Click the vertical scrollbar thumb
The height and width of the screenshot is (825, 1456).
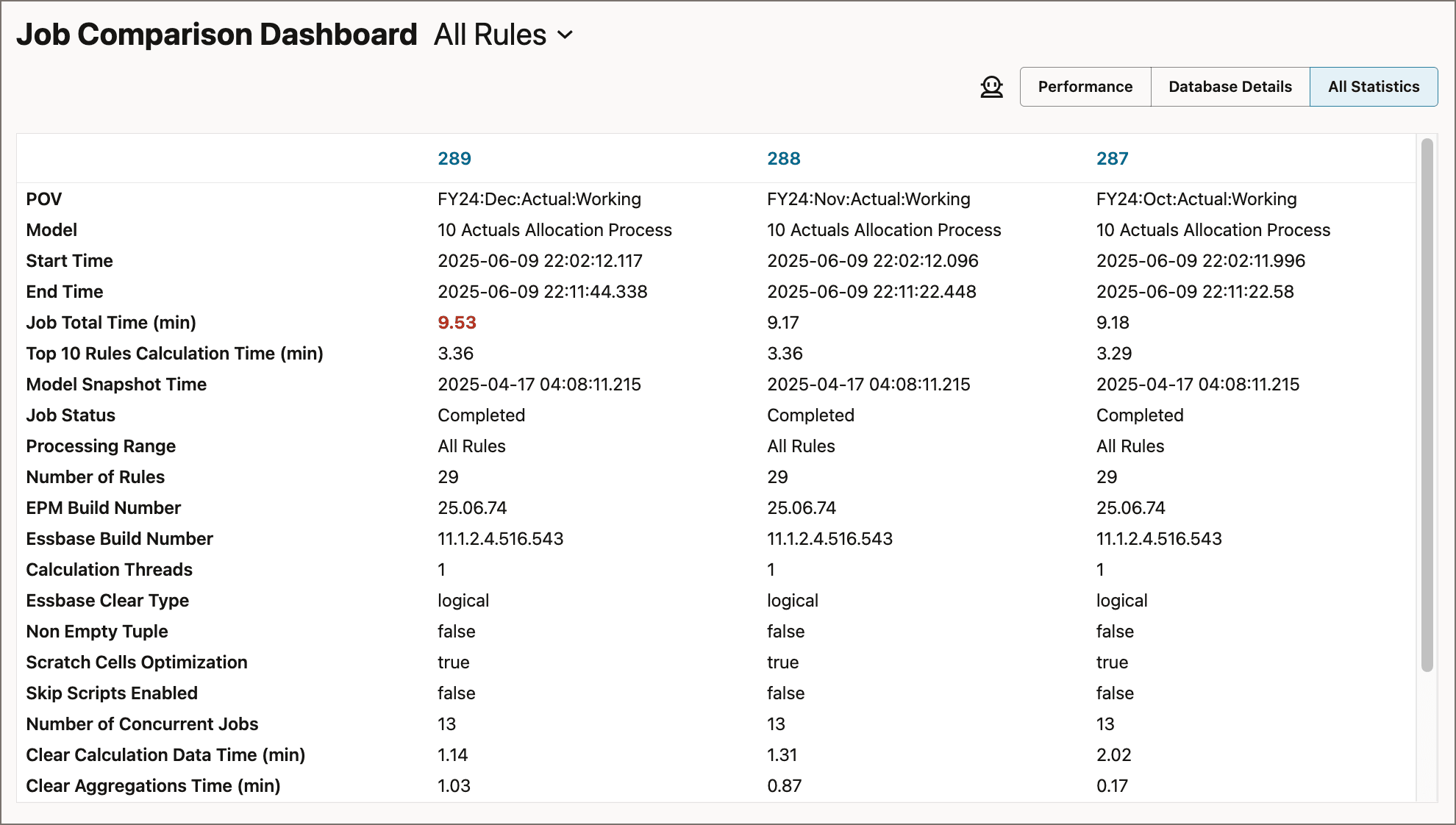pyautogui.click(x=1427, y=404)
